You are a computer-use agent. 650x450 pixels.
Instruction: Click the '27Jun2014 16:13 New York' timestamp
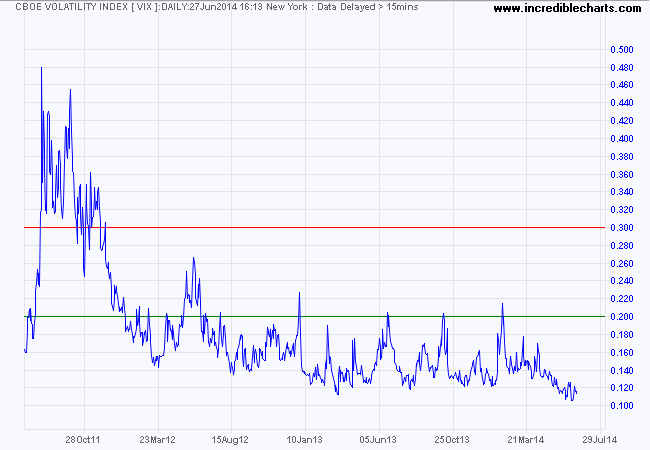[248, 7]
